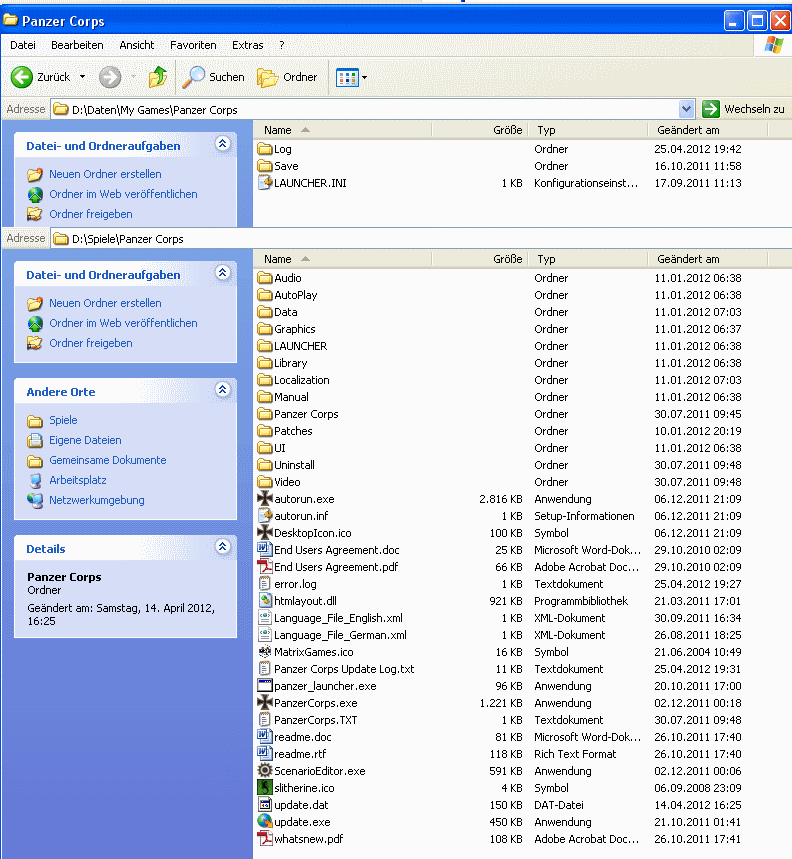Sort lower list by Geändert am header
Viewport: 792px width, 859px height.
(708, 259)
